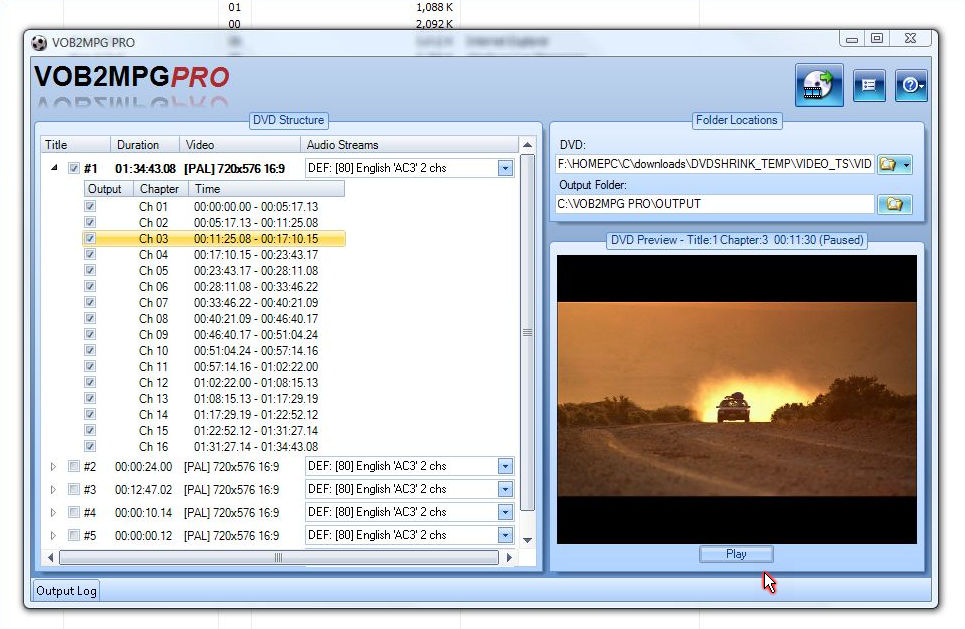The height and width of the screenshot is (629, 965).
Task: Browse for the Output Folder
Action: point(895,204)
